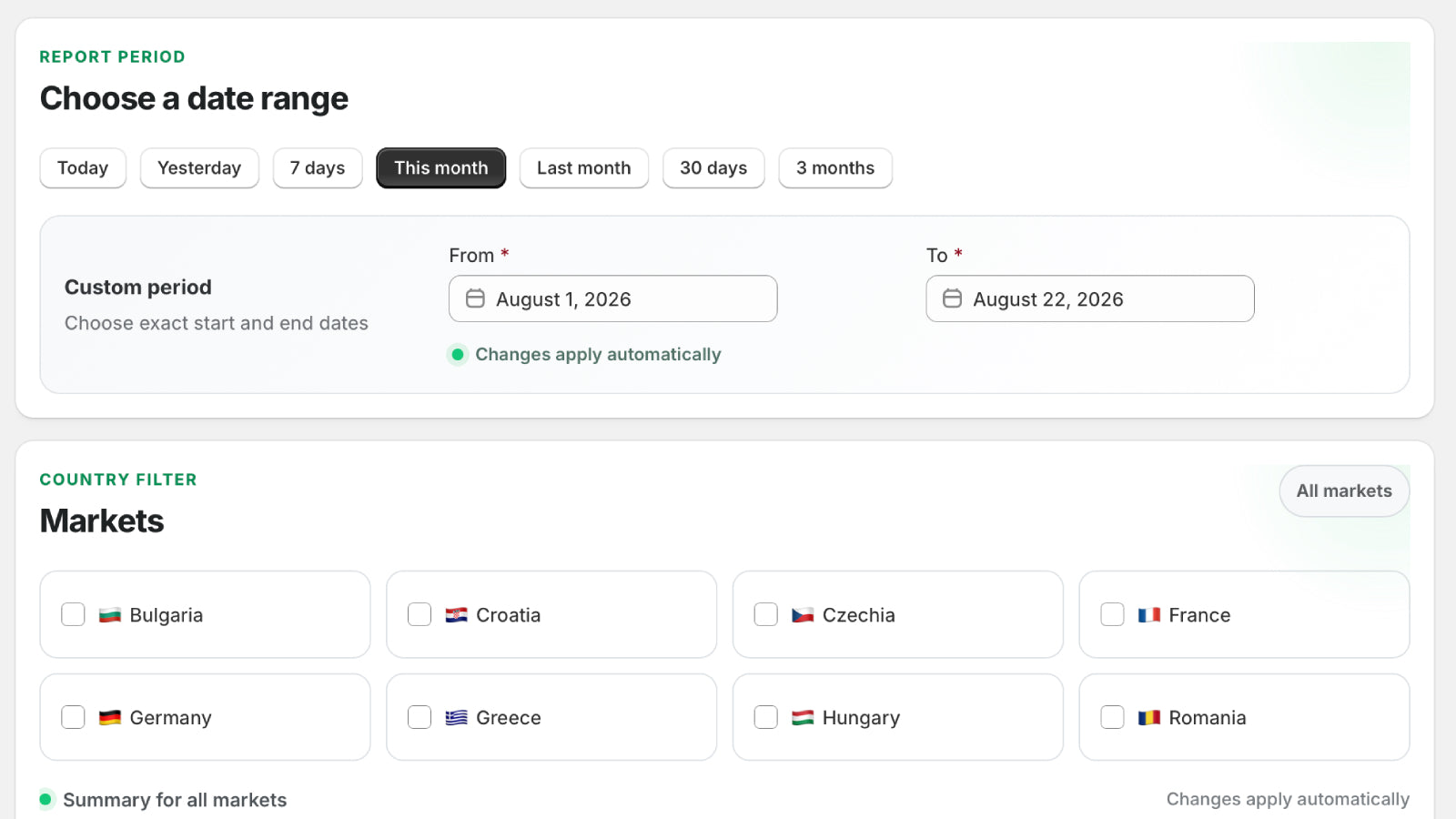The width and height of the screenshot is (1456, 819).
Task: Enable the Croatia checkbox
Action: (420, 614)
